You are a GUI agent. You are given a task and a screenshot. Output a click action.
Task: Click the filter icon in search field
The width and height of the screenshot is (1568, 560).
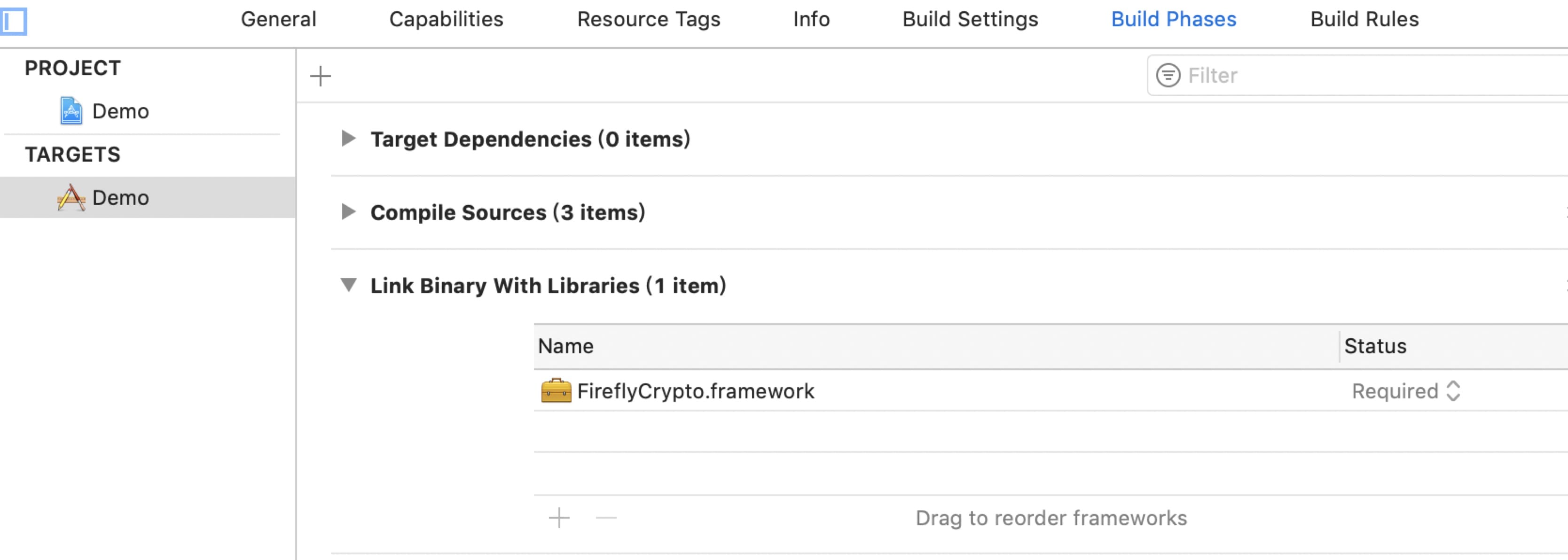coord(1168,76)
